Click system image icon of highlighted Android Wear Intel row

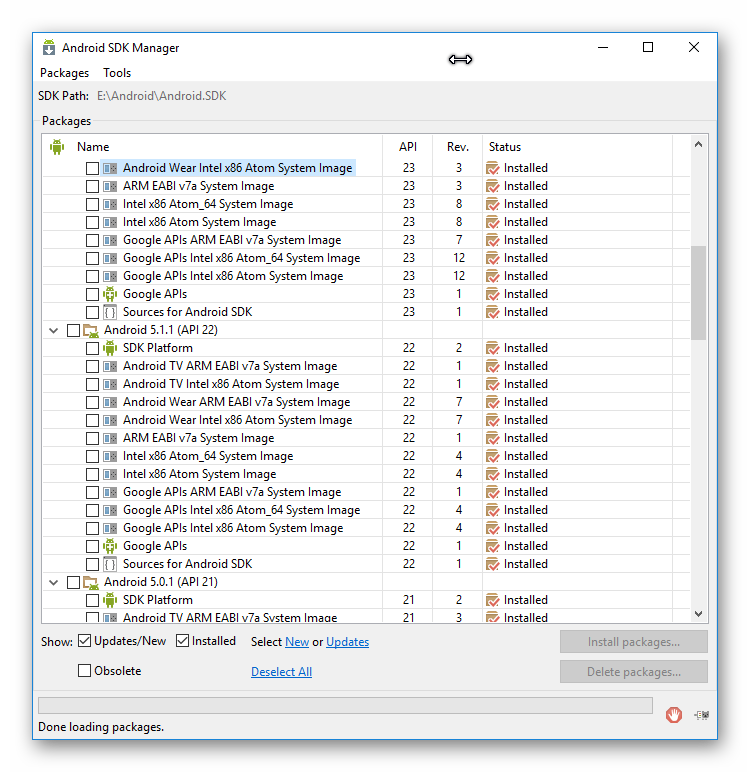pyautogui.click(x=110, y=168)
